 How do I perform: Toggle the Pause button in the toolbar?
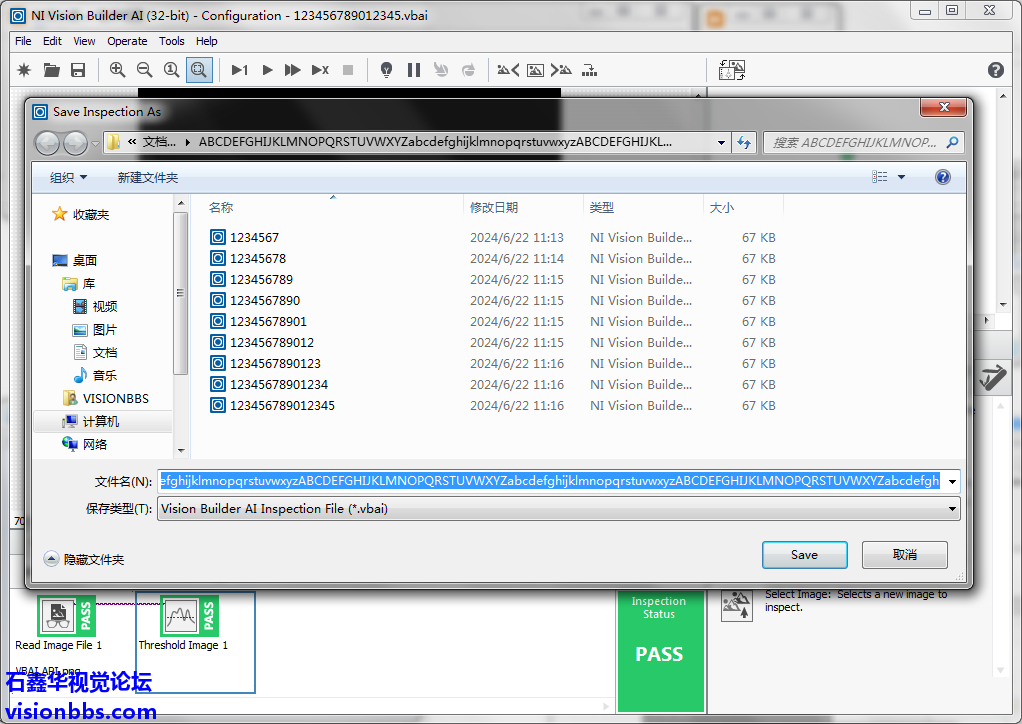click(414, 70)
